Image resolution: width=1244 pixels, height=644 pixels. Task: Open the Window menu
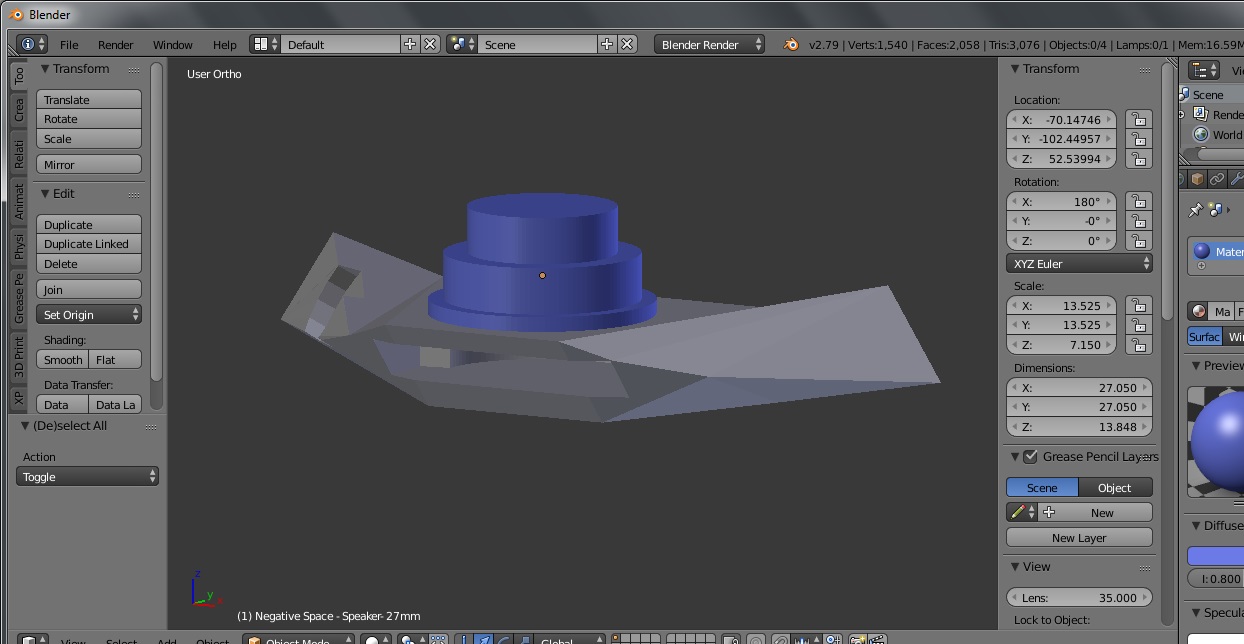pos(172,45)
